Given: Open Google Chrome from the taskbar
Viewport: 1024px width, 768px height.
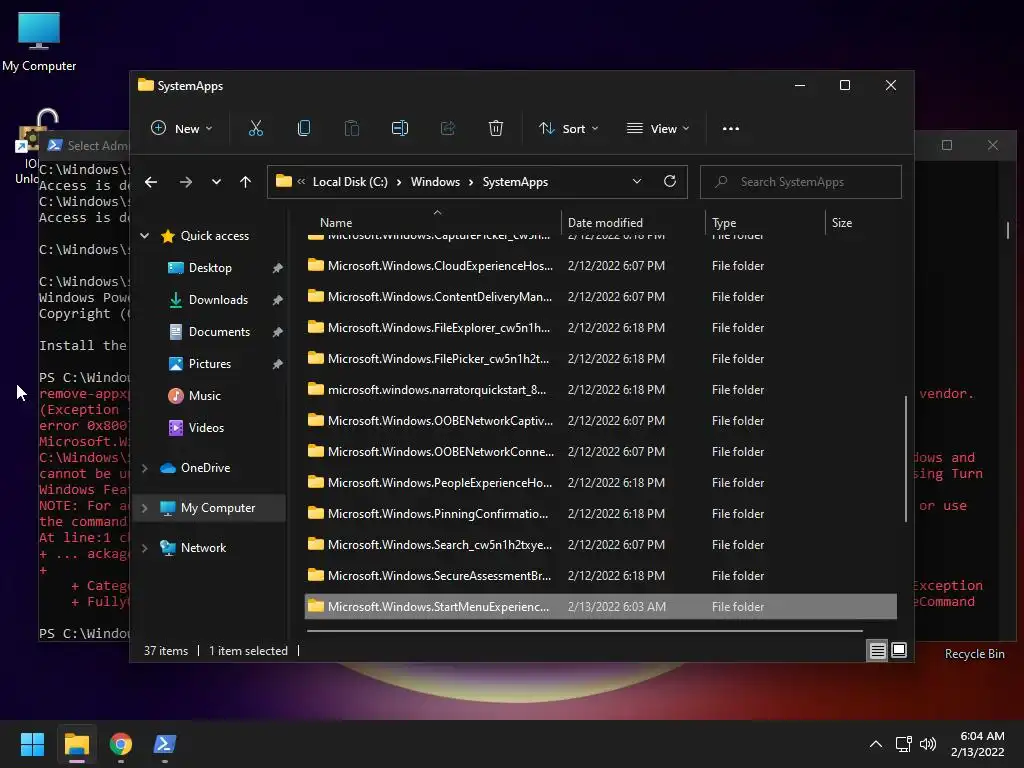Looking at the screenshot, I should 121,744.
